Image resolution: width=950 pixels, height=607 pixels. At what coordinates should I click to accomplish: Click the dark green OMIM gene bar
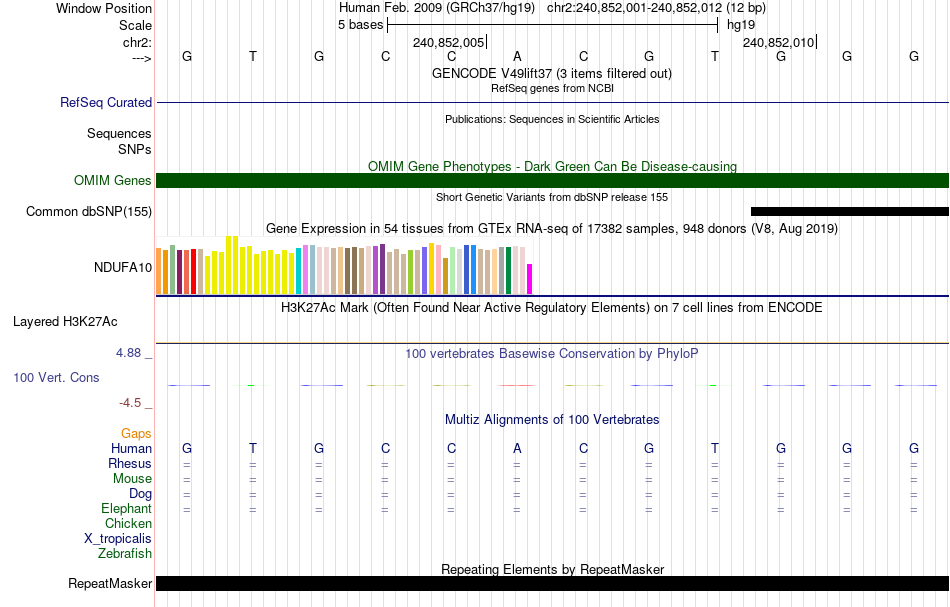pyautogui.click(x=552, y=181)
